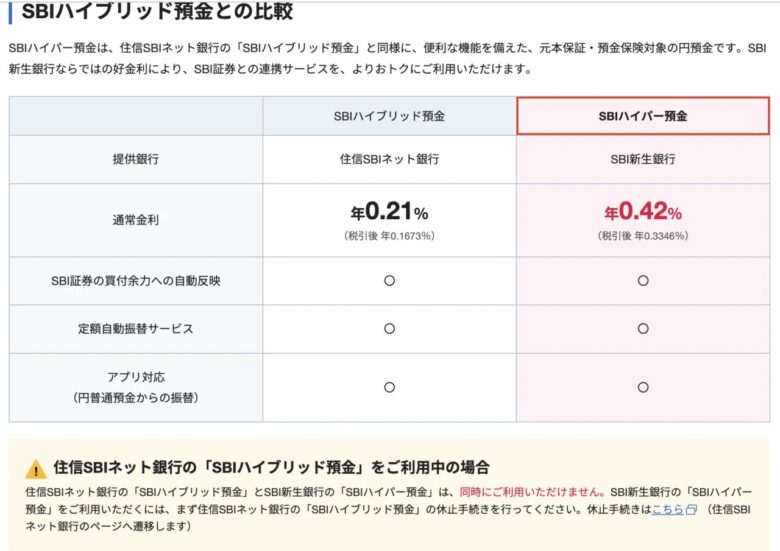Select the SBIハイパー預金 column header

click(643, 116)
